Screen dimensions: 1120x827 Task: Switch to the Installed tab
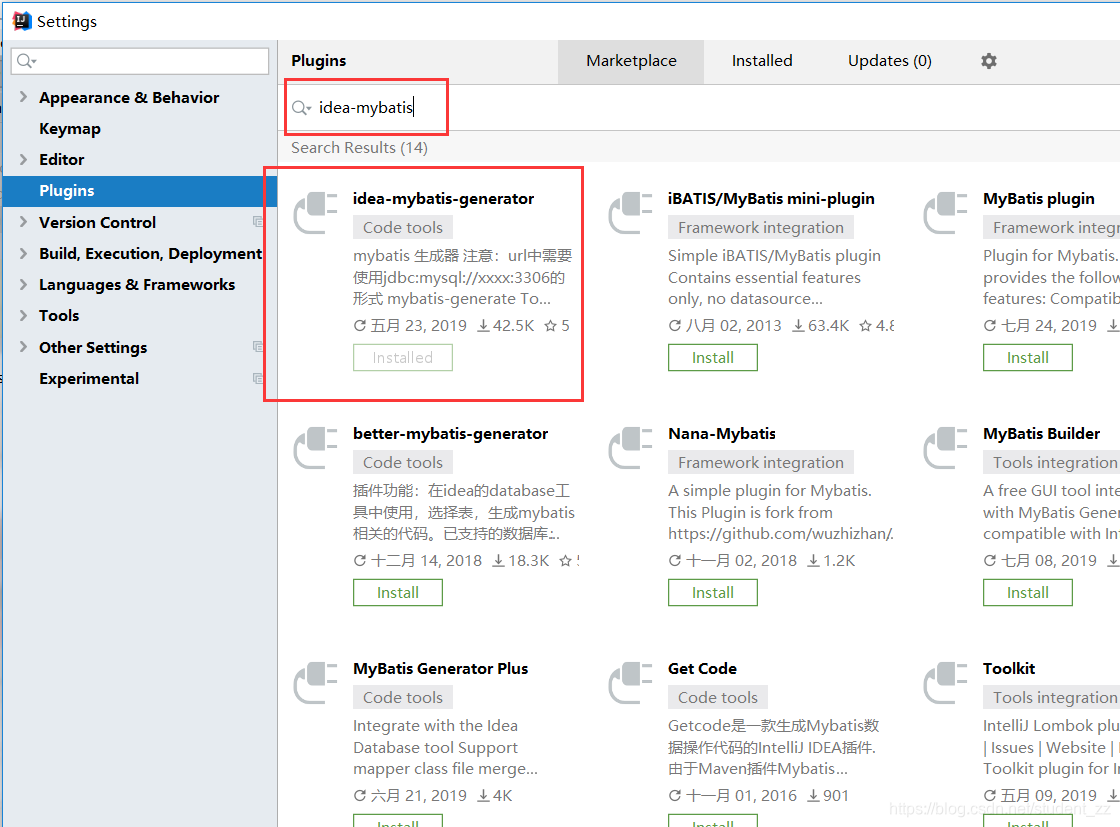click(x=761, y=61)
